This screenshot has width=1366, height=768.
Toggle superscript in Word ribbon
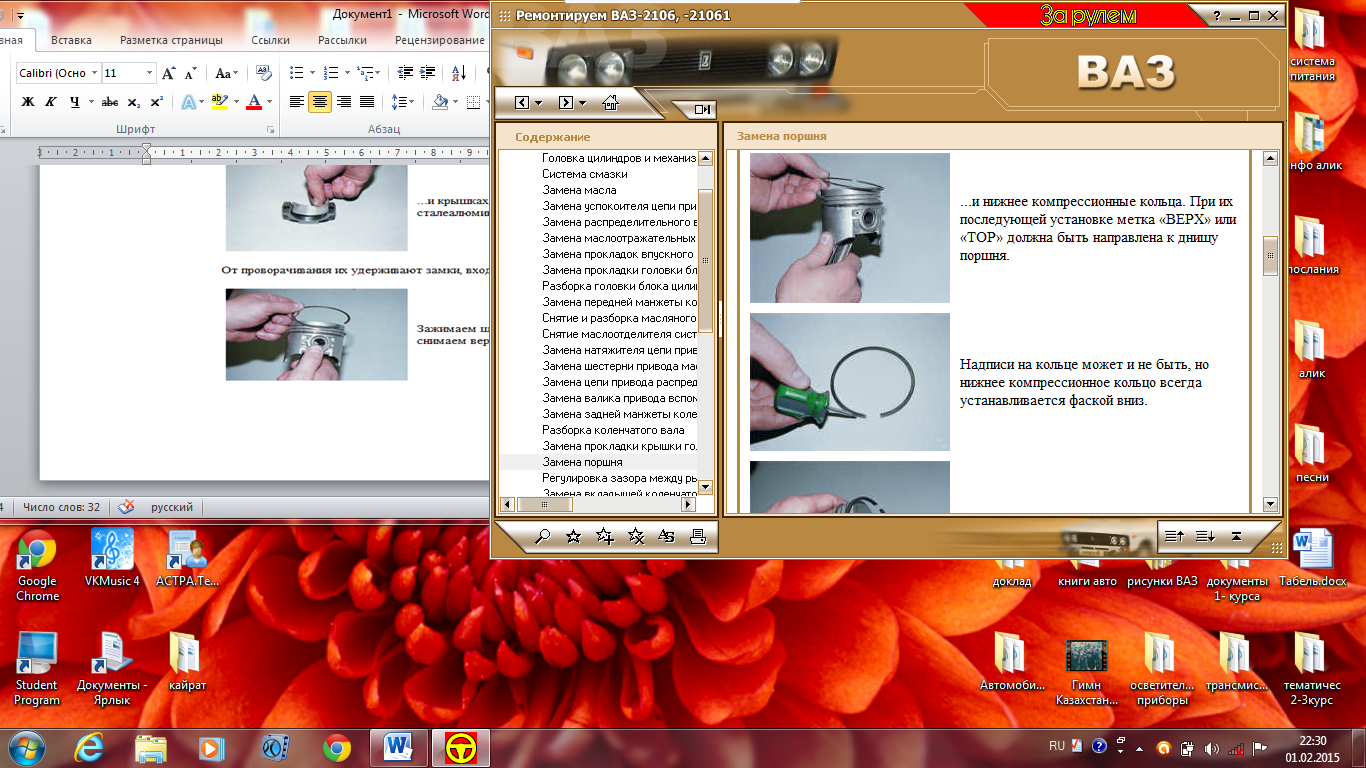(156, 102)
